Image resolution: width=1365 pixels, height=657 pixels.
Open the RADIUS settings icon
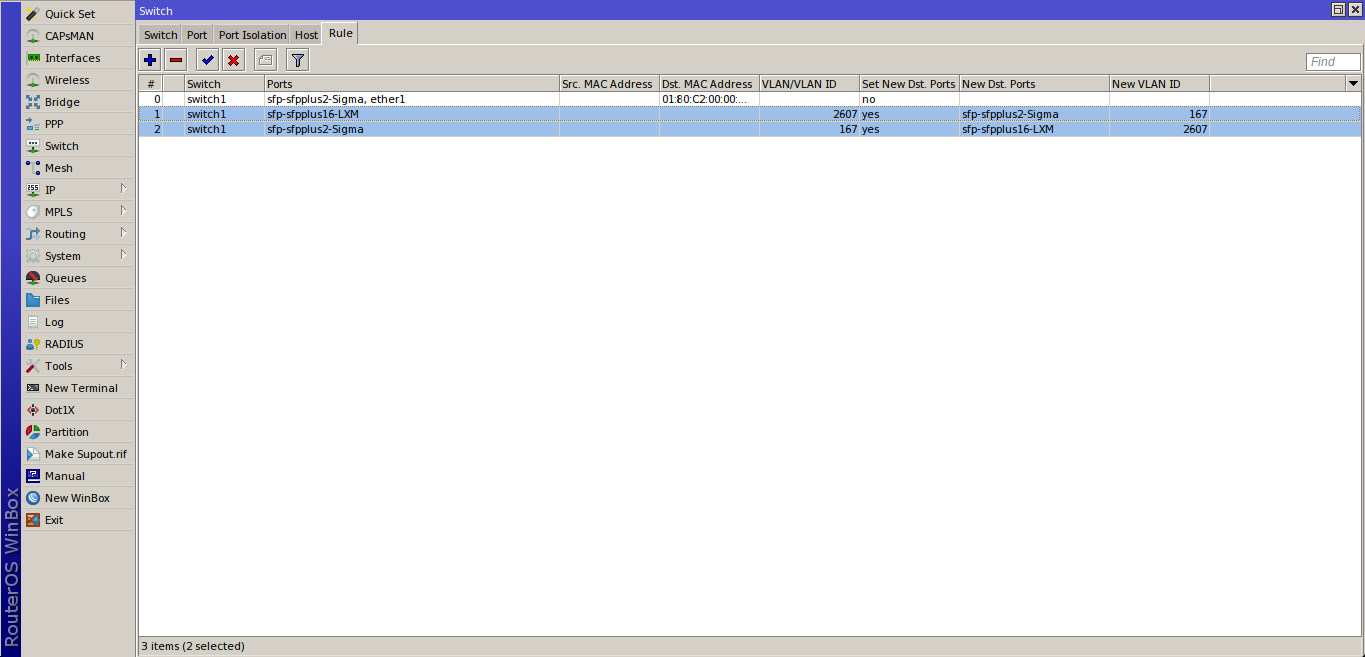pyautogui.click(x=33, y=344)
